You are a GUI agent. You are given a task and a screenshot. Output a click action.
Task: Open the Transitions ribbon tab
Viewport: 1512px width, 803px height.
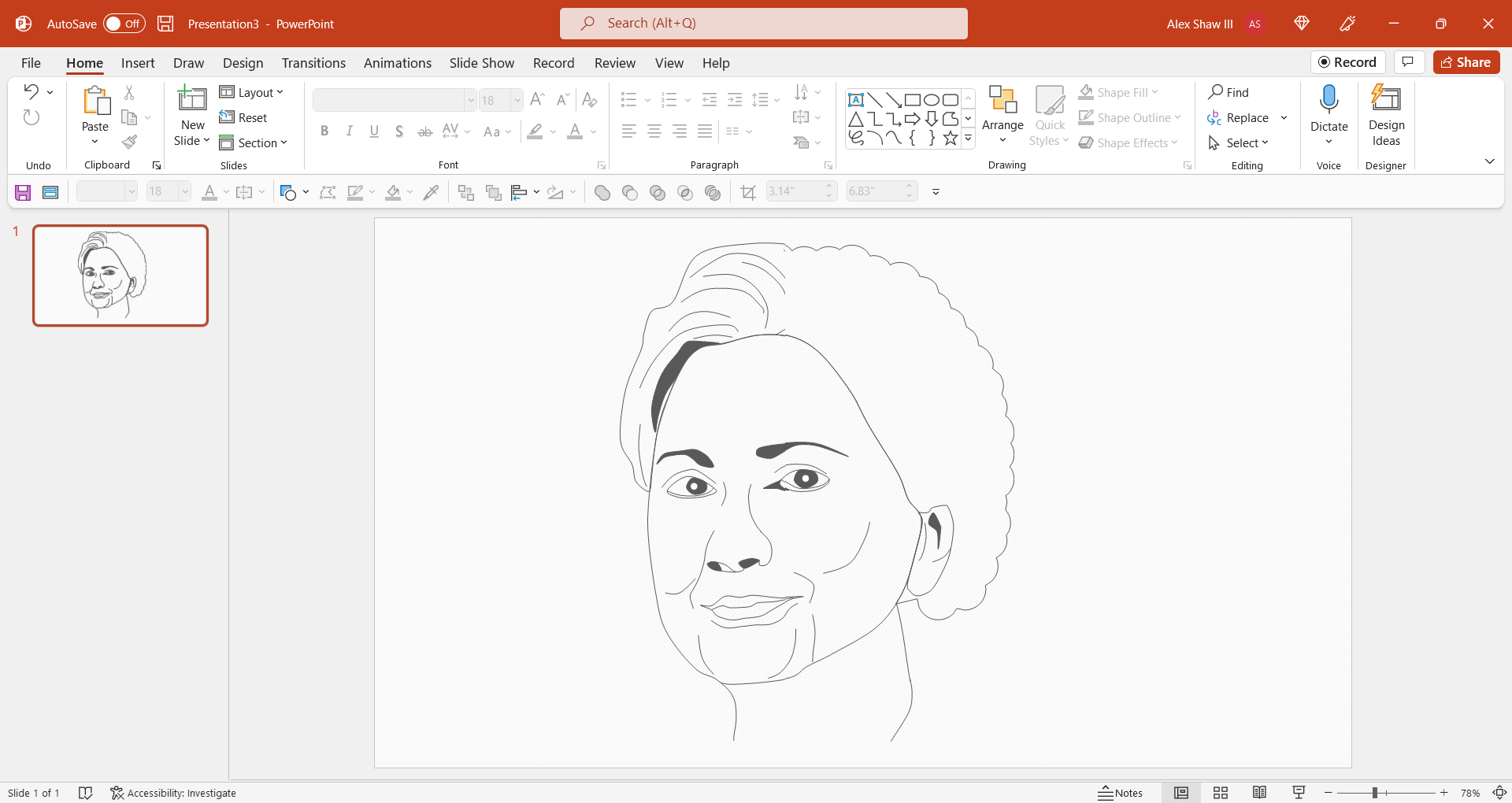313,63
